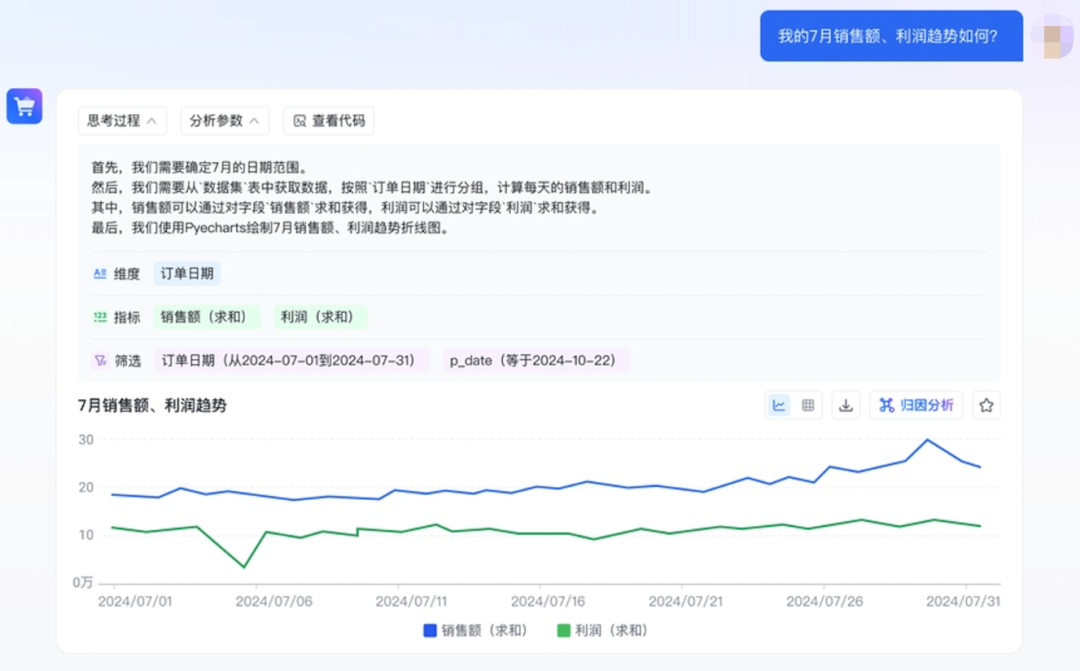
Task: Click the 2024/07/31 x-axis label
Action: click(963, 601)
